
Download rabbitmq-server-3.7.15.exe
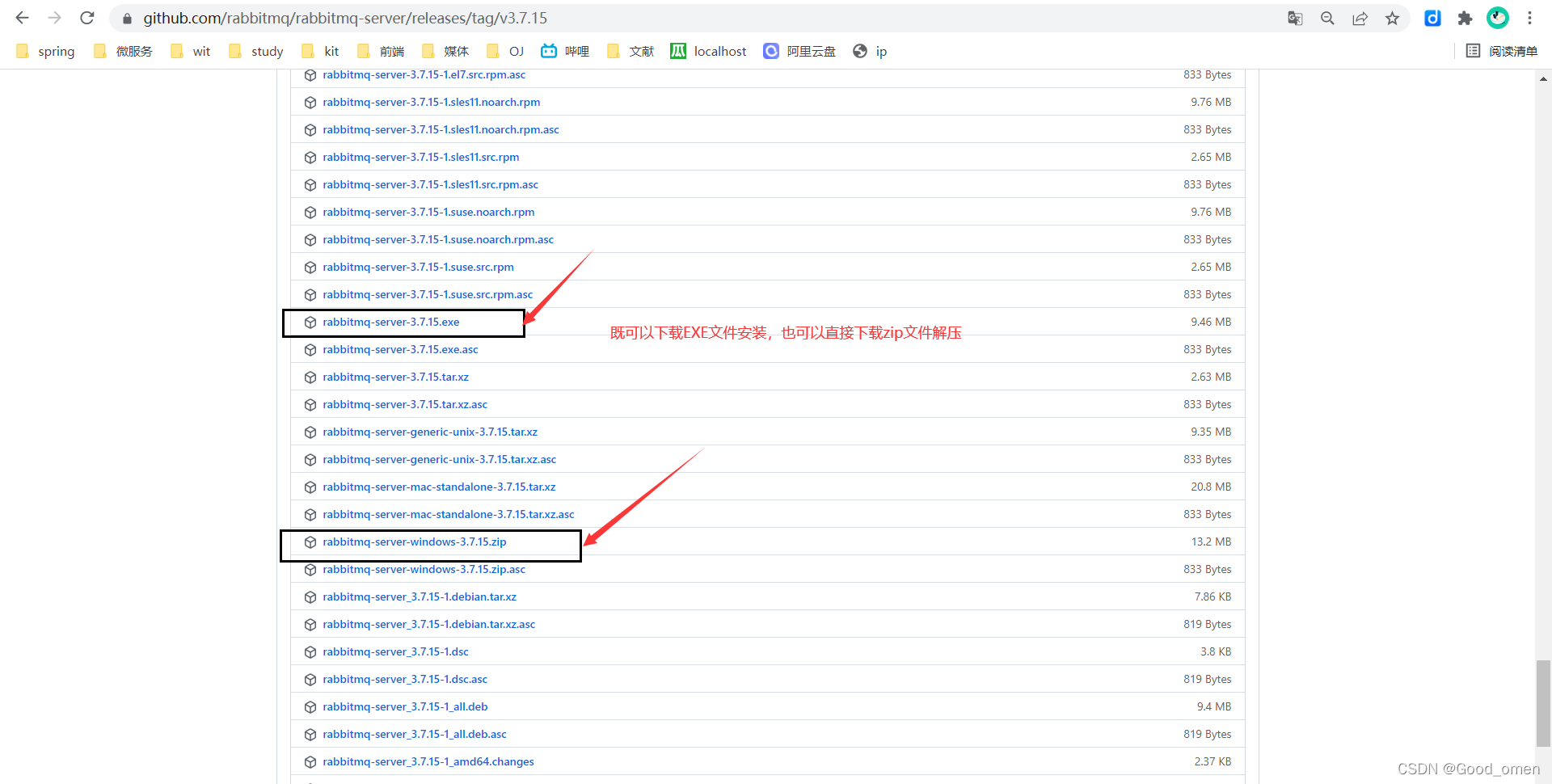click(390, 322)
